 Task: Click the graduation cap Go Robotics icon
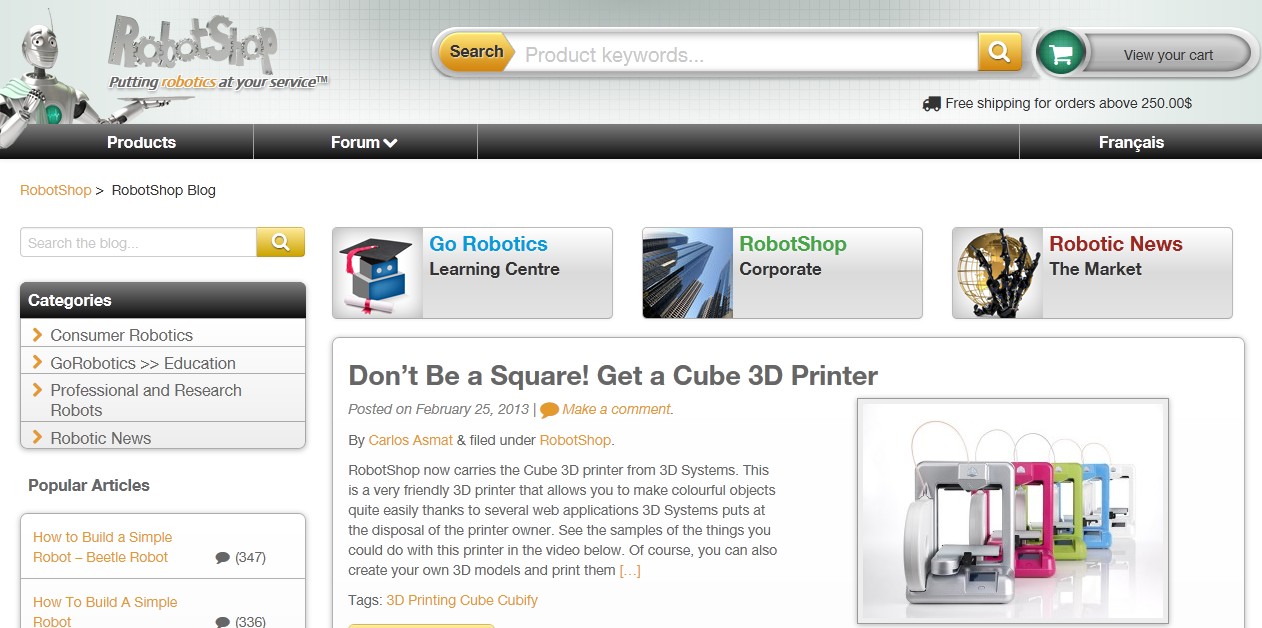click(x=377, y=273)
